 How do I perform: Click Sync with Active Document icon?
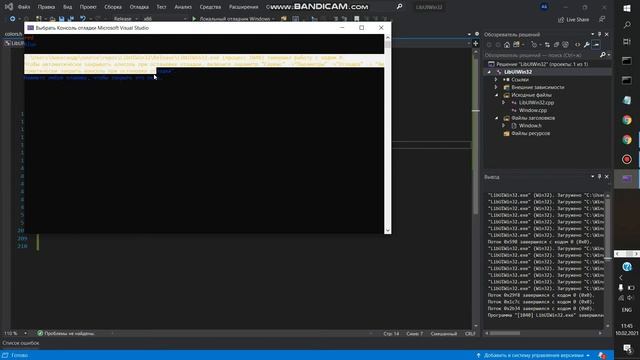pyautogui.click(x=547, y=44)
